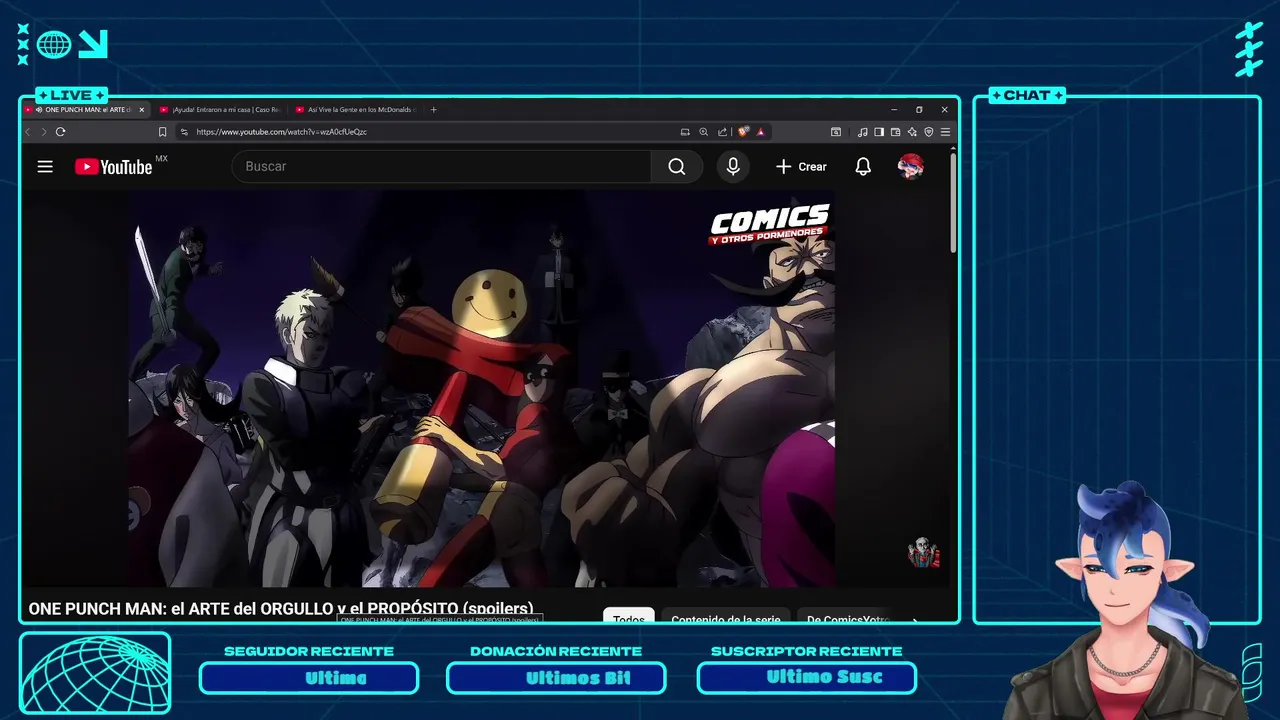This screenshot has width=1280, height=720.
Task: Open a new browser tab
Action: point(433,110)
